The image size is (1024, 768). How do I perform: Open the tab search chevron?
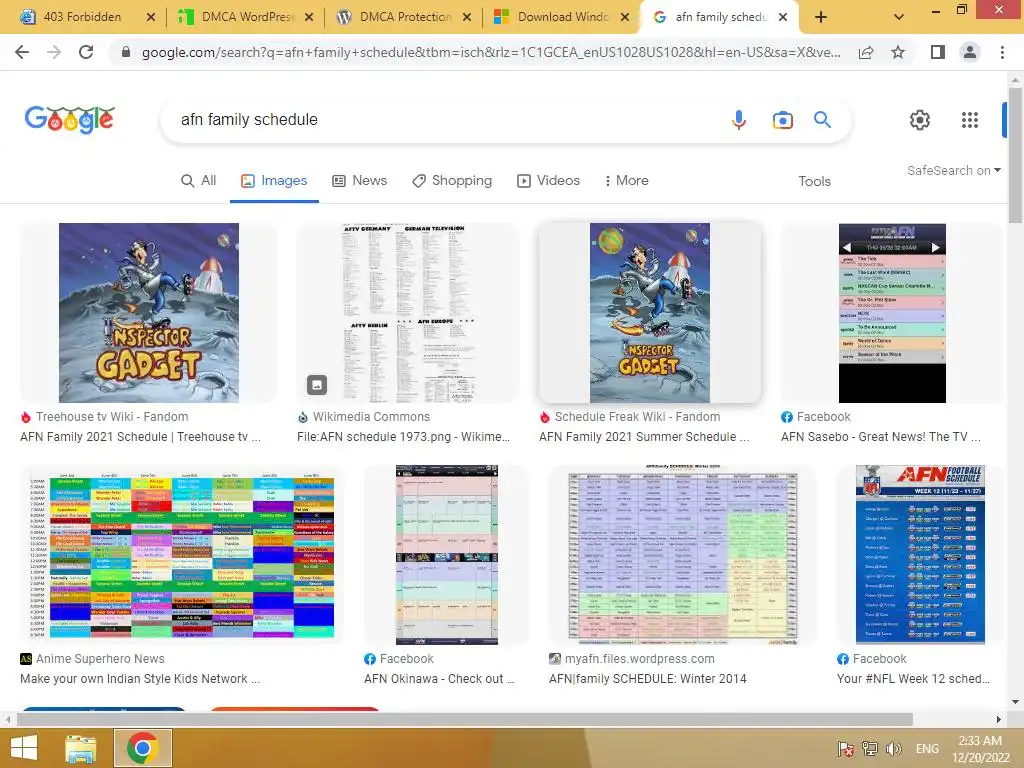(899, 17)
